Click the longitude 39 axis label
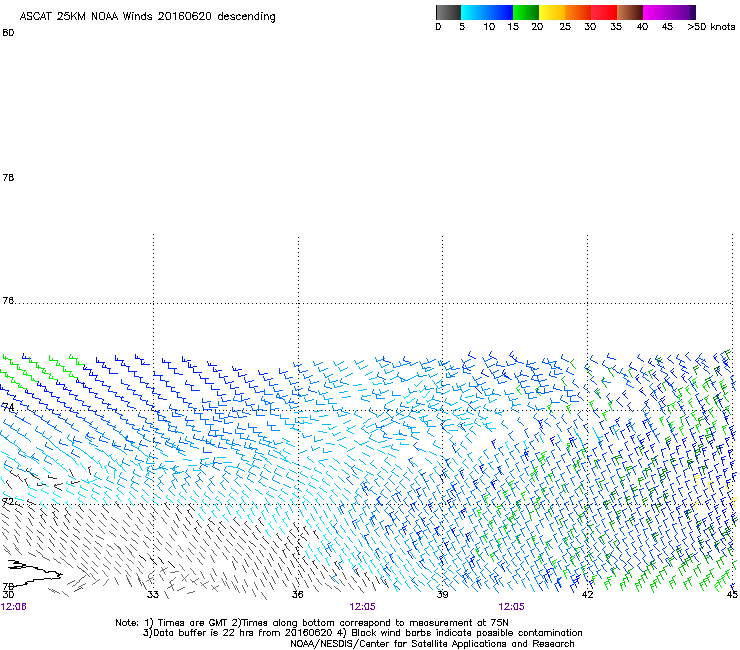This screenshot has height=650, width=740. point(442,594)
